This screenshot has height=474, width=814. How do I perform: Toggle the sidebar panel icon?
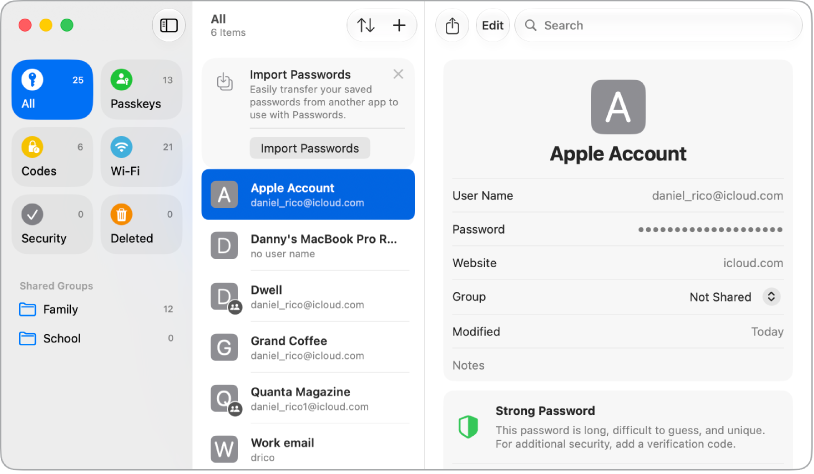169,25
